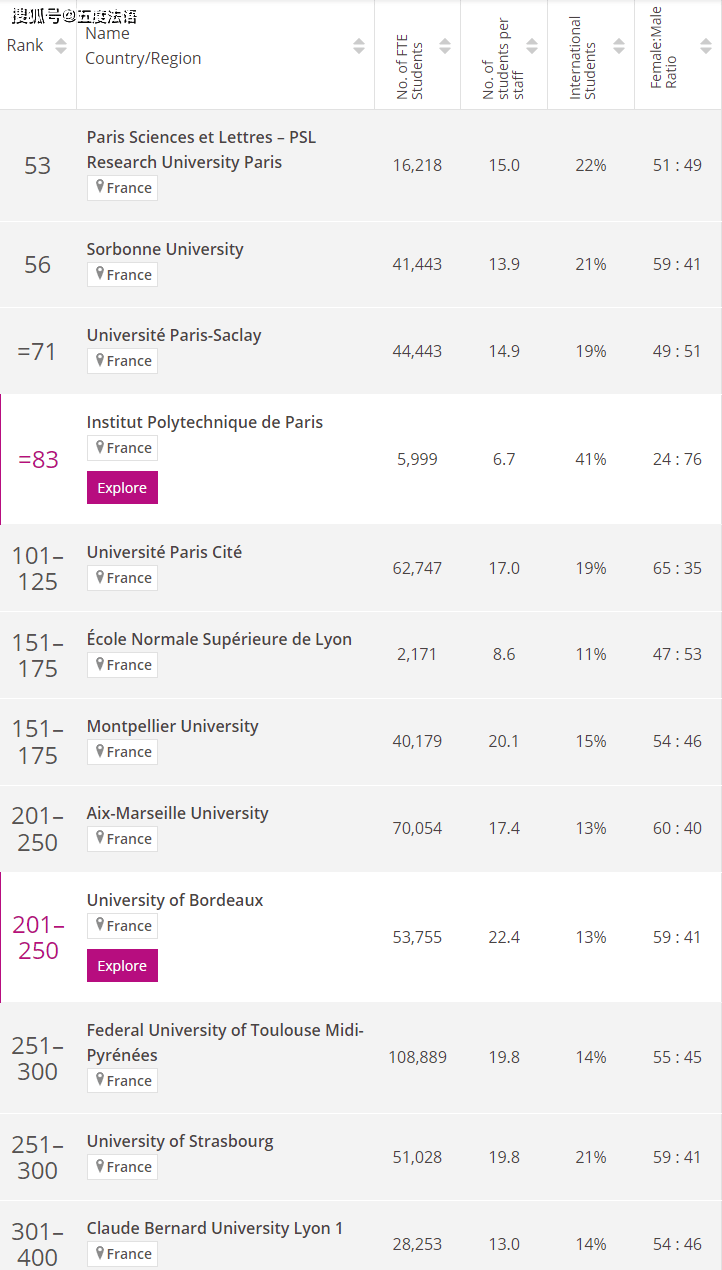Sort by students per staff arrows
The width and height of the screenshot is (722, 1270).
click(x=532, y=46)
